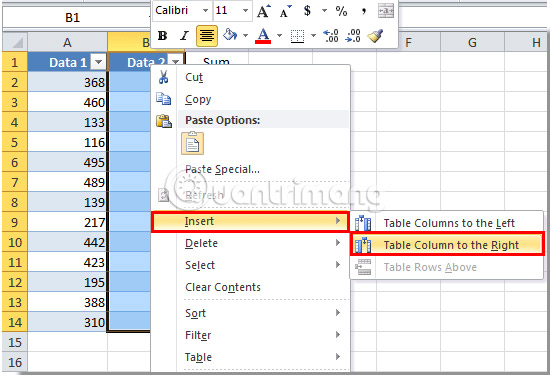Click the paste icon under Paste Options
This screenshot has width=550, height=375.
coord(192,143)
